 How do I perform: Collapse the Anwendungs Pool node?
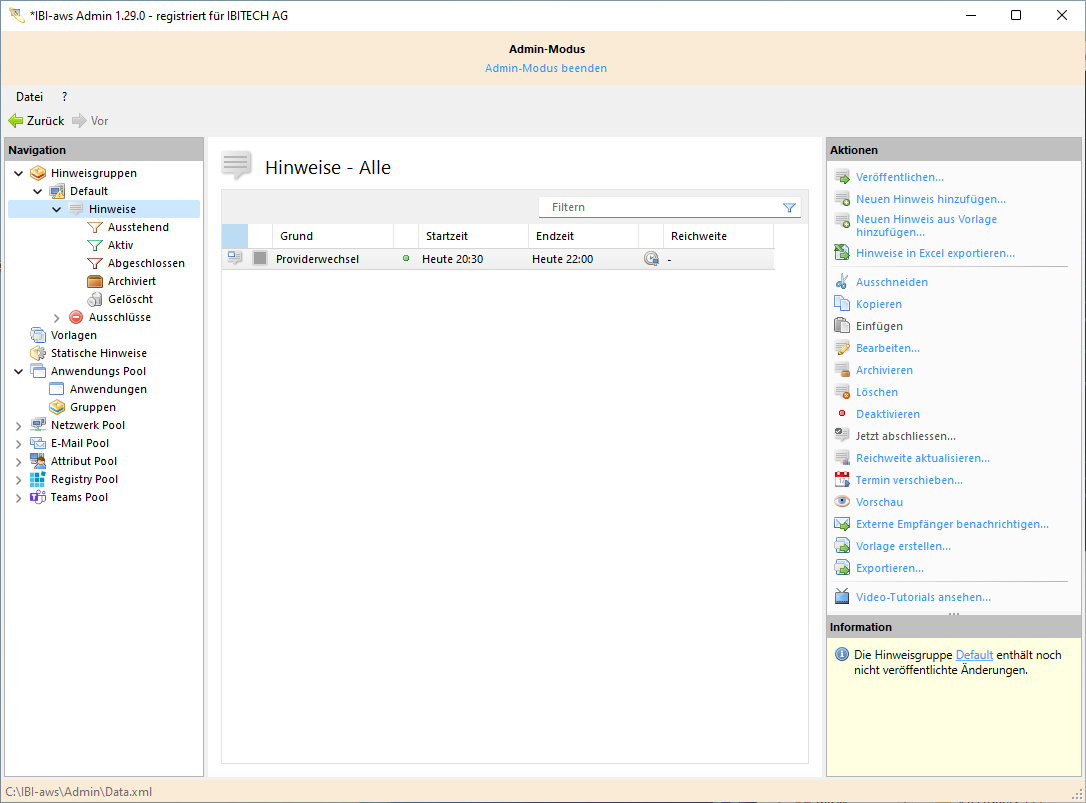[19, 371]
